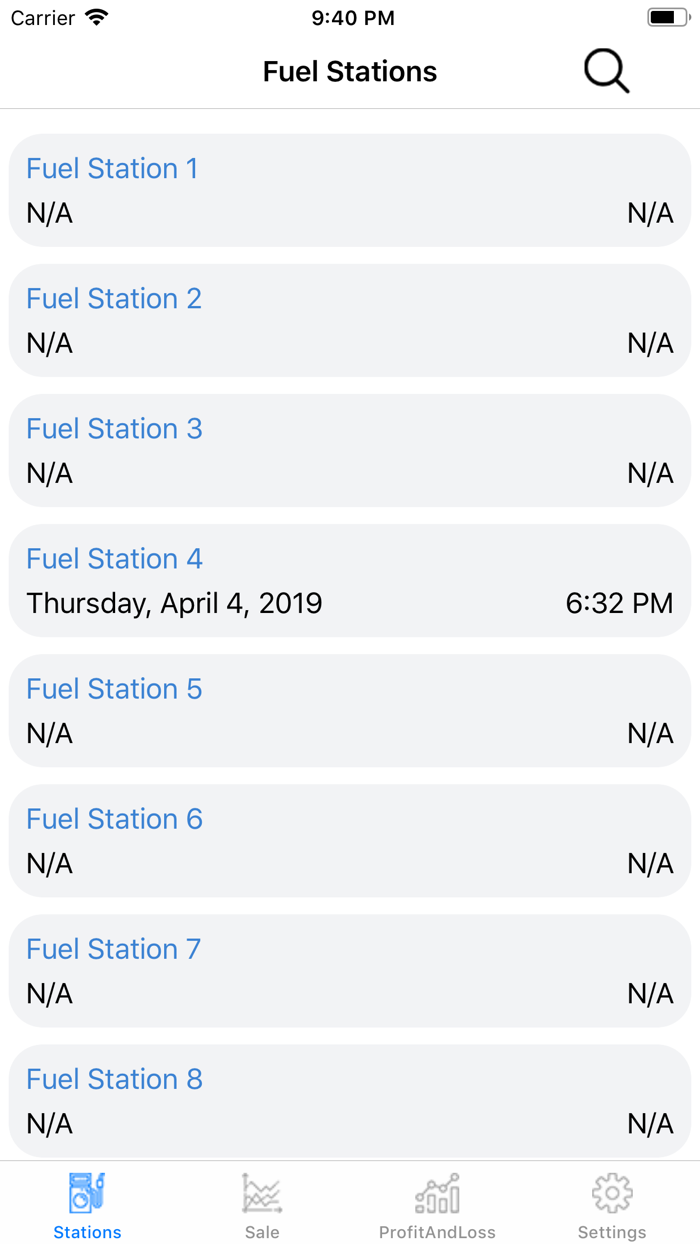
Task: Tap the Sale line chart icon
Action: tap(262, 1193)
